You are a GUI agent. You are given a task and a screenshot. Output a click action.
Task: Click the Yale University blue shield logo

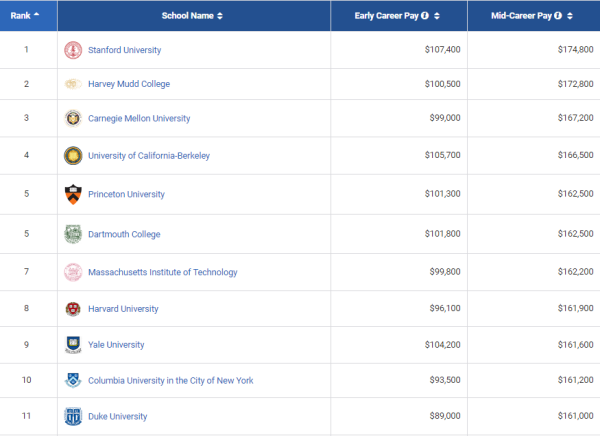pyautogui.click(x=73, y=345)
